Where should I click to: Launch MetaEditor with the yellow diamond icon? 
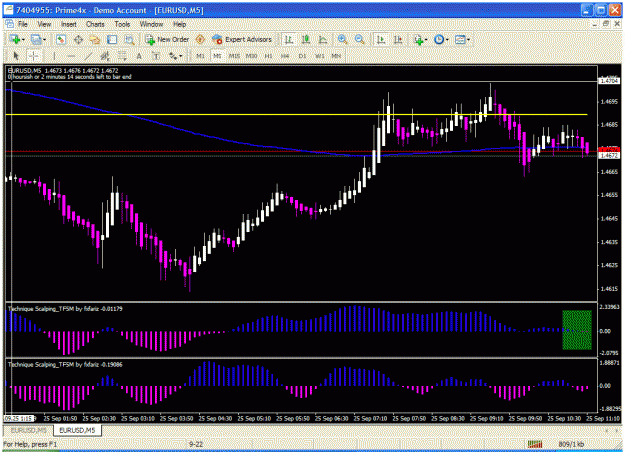pyautogui.click(x=200, y=39)
